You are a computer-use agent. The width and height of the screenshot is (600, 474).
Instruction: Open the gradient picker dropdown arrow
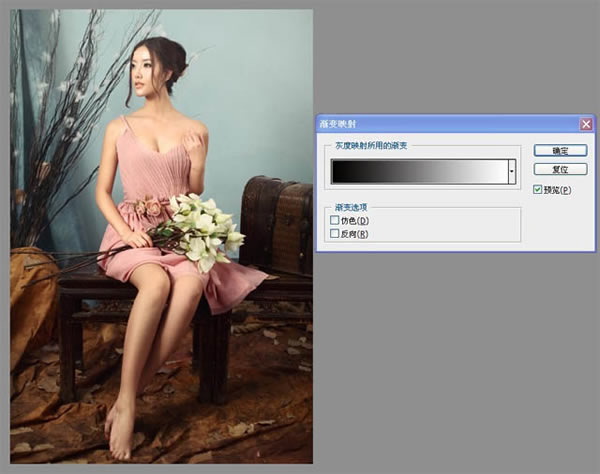pos(512,171)
